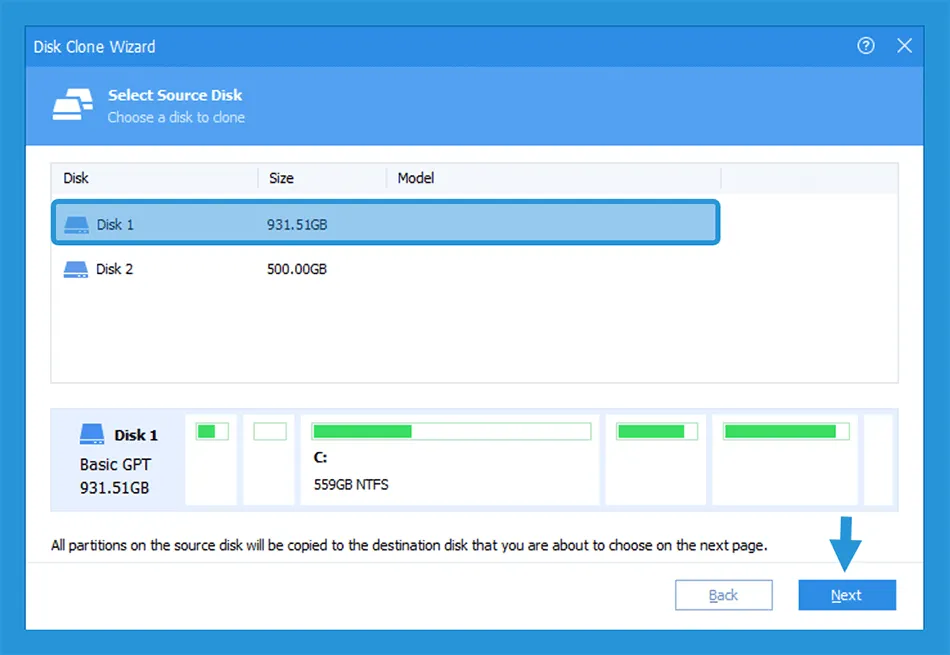Select the Disk 1 row

pyautogui.click(x=385, y=224)
